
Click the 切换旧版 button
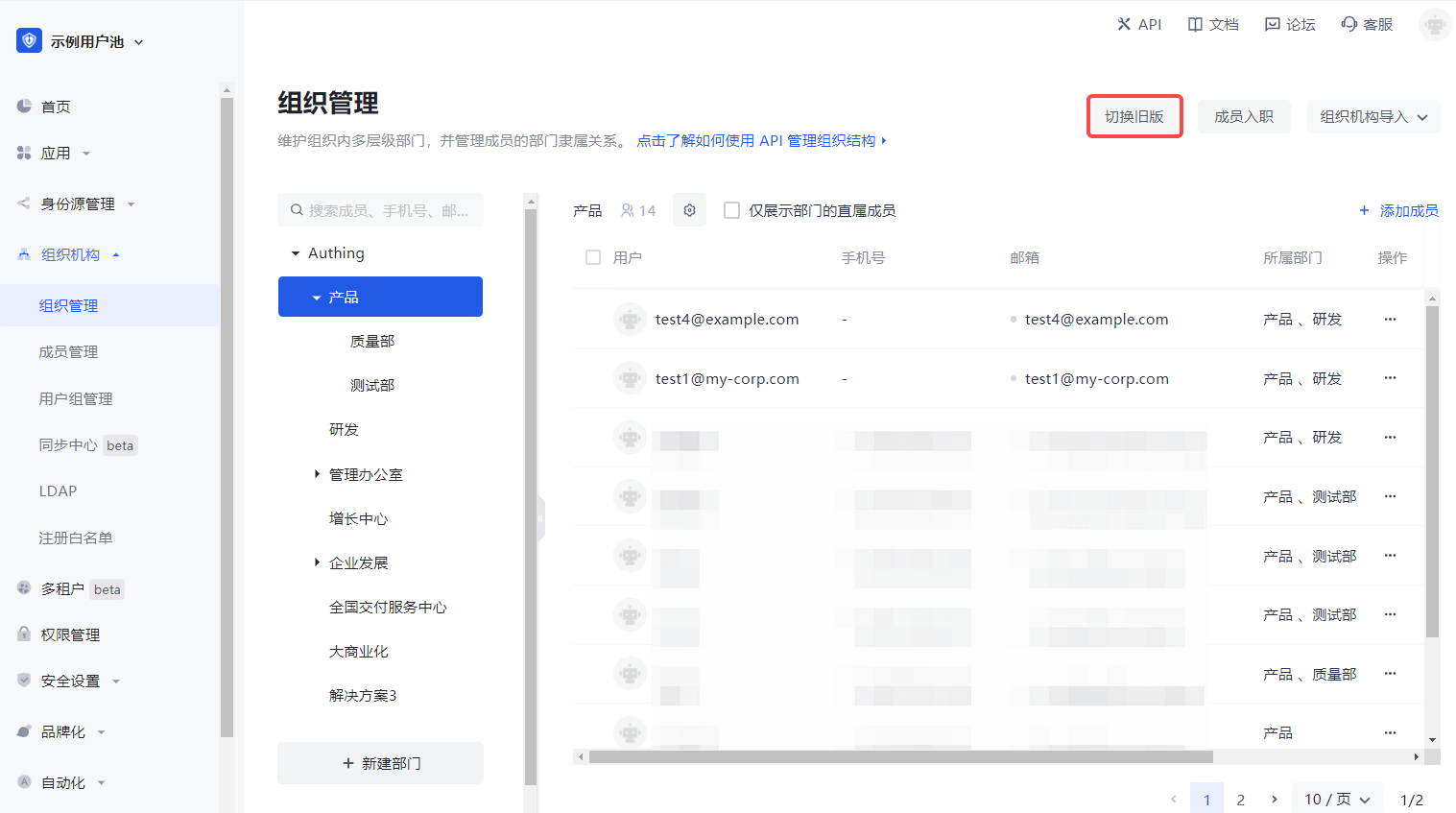(1134, 117)
